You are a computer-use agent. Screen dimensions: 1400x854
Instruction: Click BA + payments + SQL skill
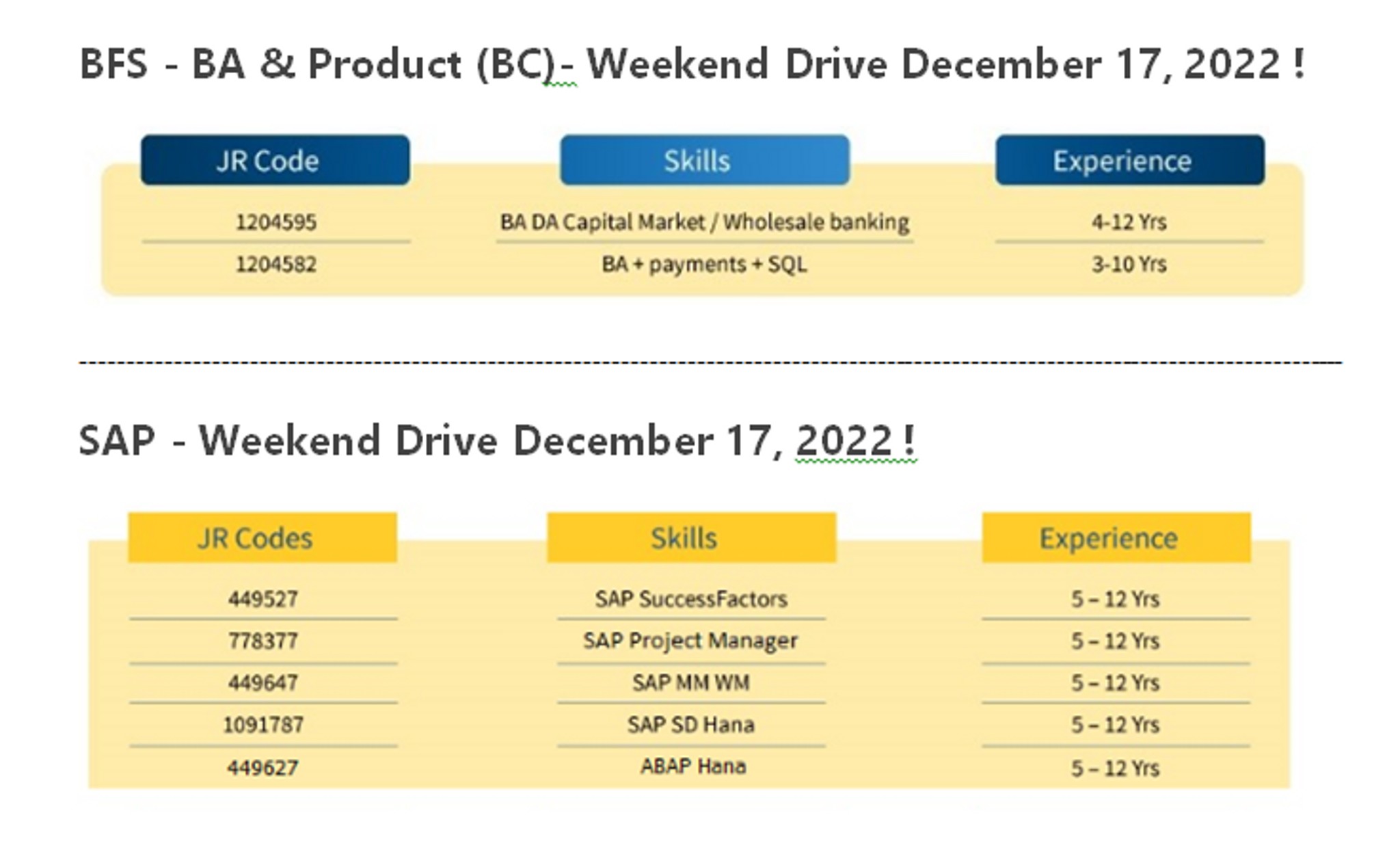[x=704, y=264]
